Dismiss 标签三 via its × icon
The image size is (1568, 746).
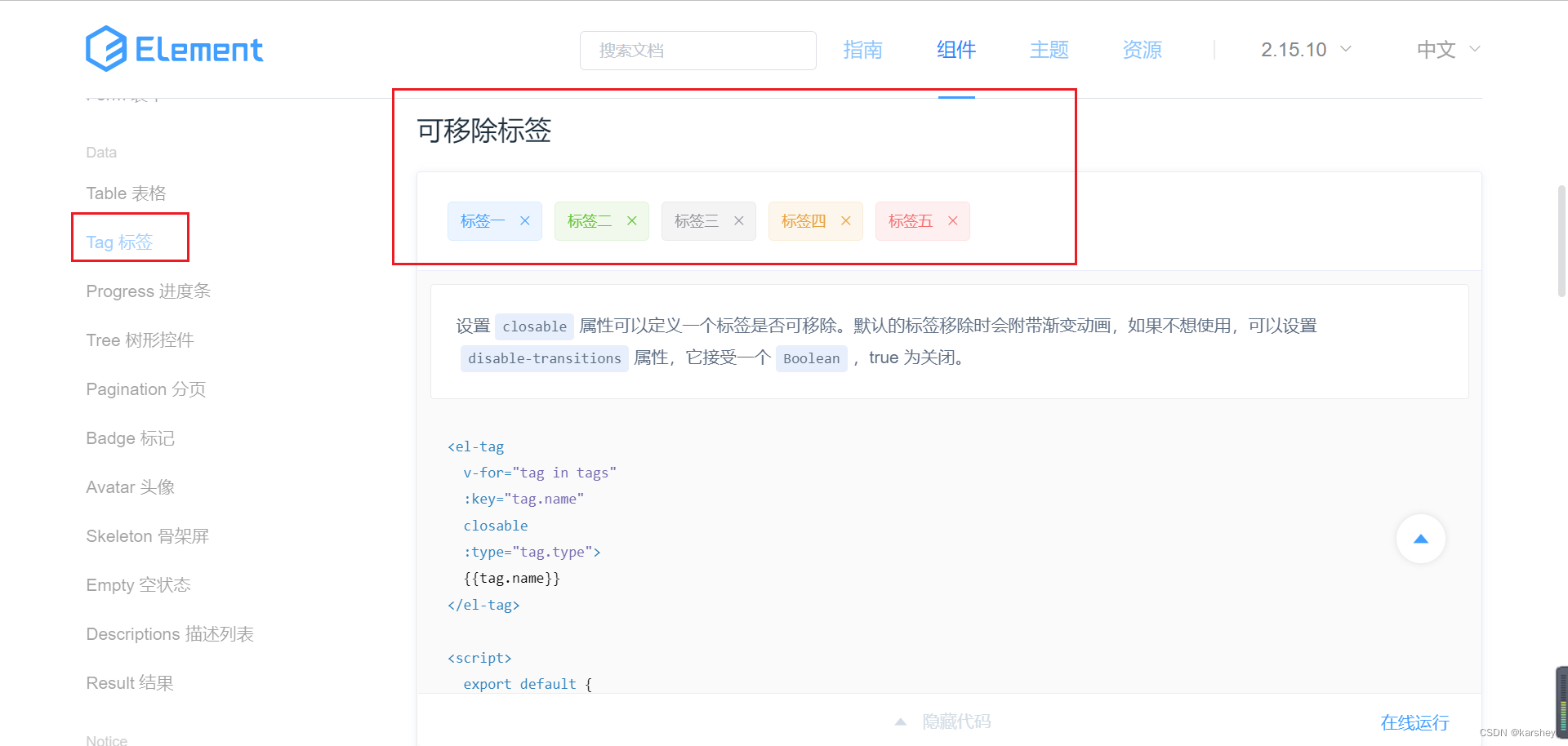click(x=738, y=220)
